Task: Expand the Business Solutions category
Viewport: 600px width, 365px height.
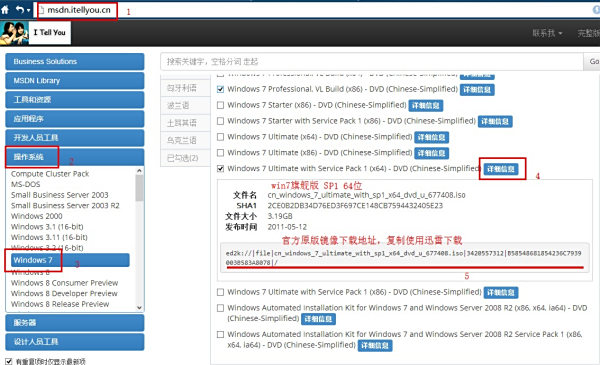Action: (x=75, y=62)
